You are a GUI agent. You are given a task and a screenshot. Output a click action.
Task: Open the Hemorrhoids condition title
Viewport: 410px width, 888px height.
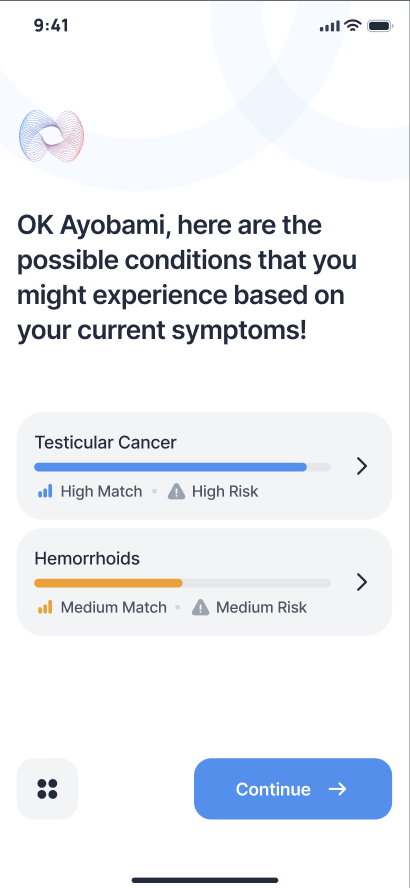pos(87,558)
